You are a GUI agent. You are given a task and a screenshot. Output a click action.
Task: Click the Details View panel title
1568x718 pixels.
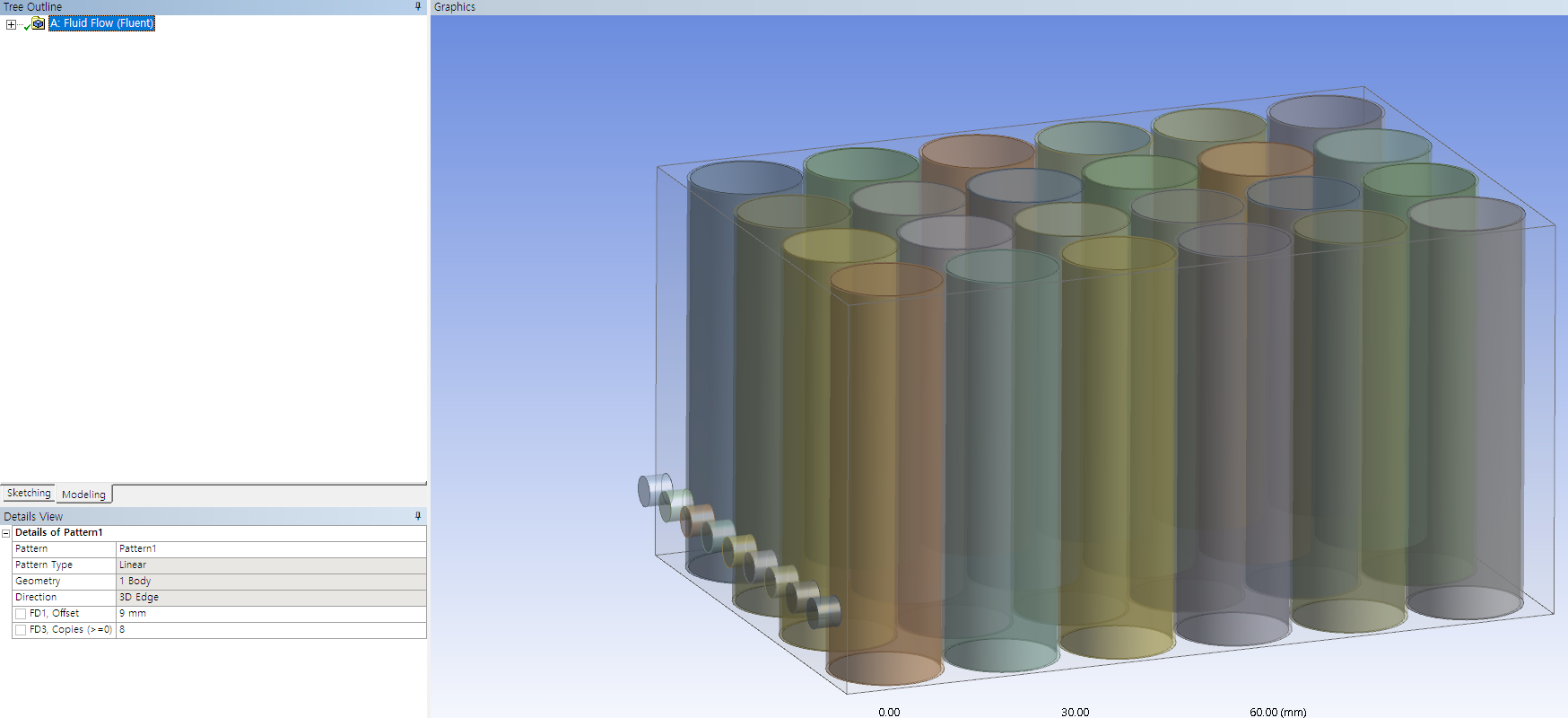33,517
